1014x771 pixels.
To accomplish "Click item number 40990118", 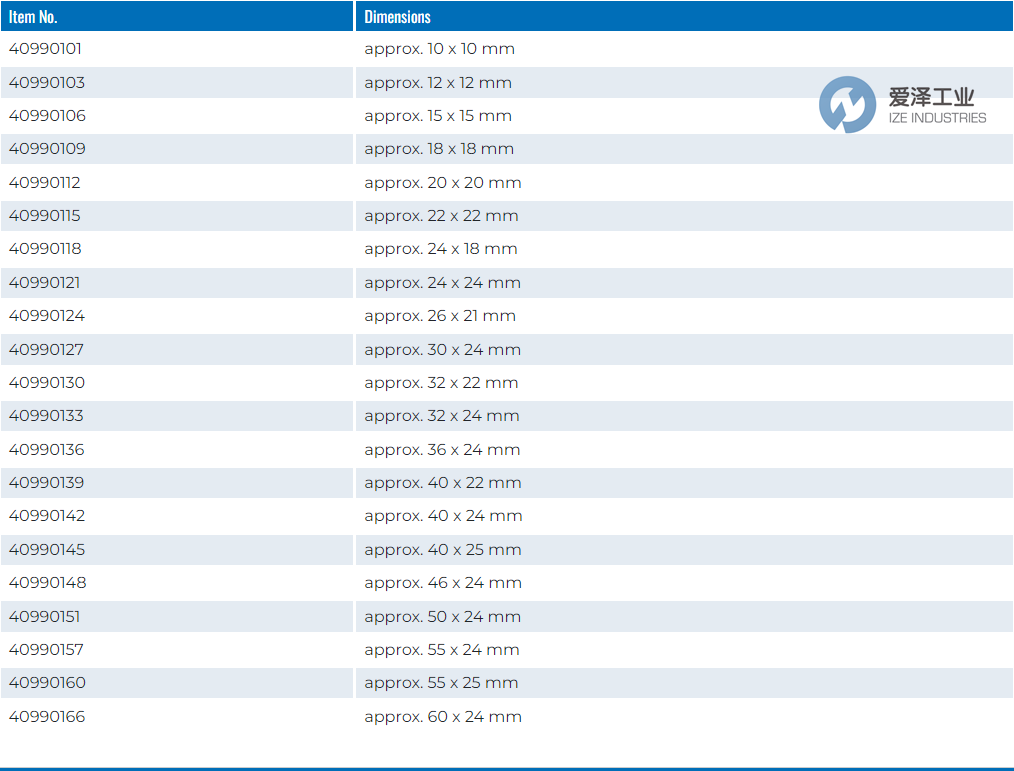I will [45, 249].
